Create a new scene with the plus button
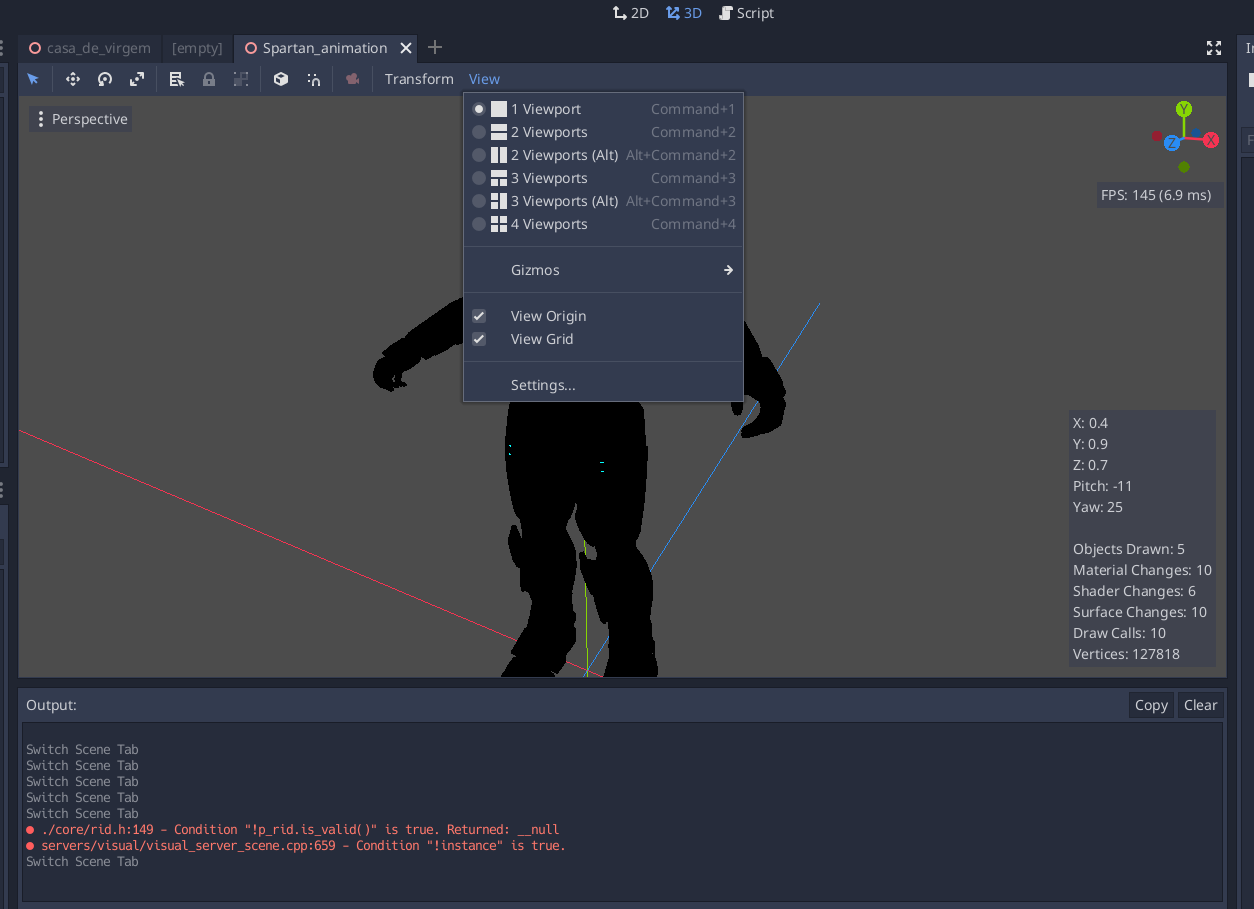This screenshot has width=1254, height=909. coord(434,47)
